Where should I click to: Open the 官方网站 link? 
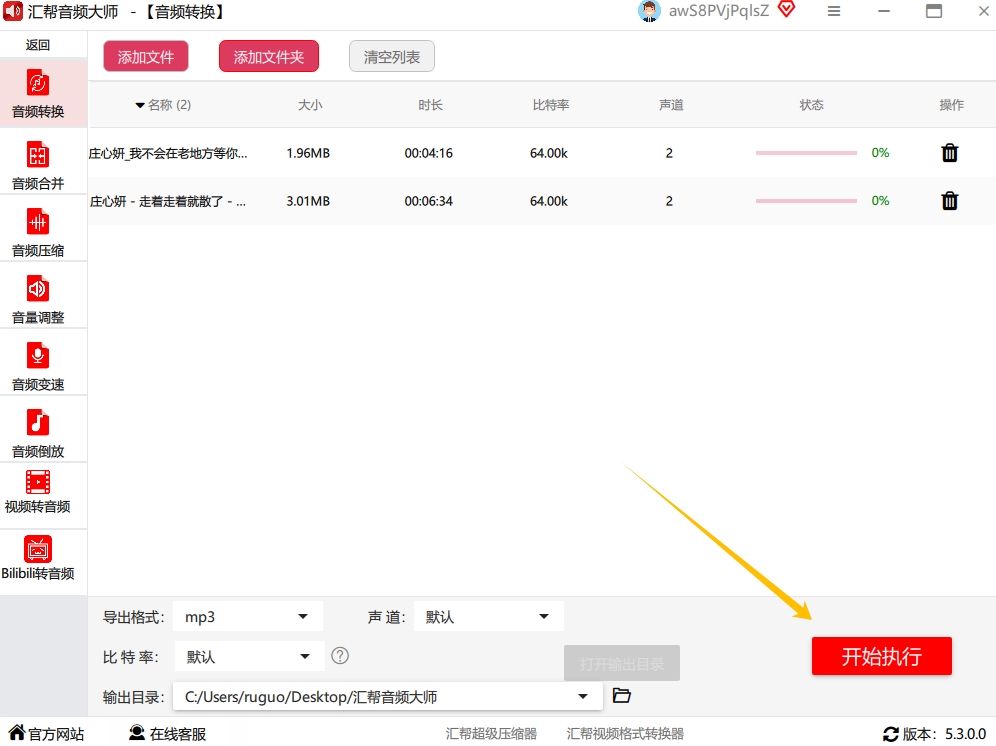(x=56, y=734)
